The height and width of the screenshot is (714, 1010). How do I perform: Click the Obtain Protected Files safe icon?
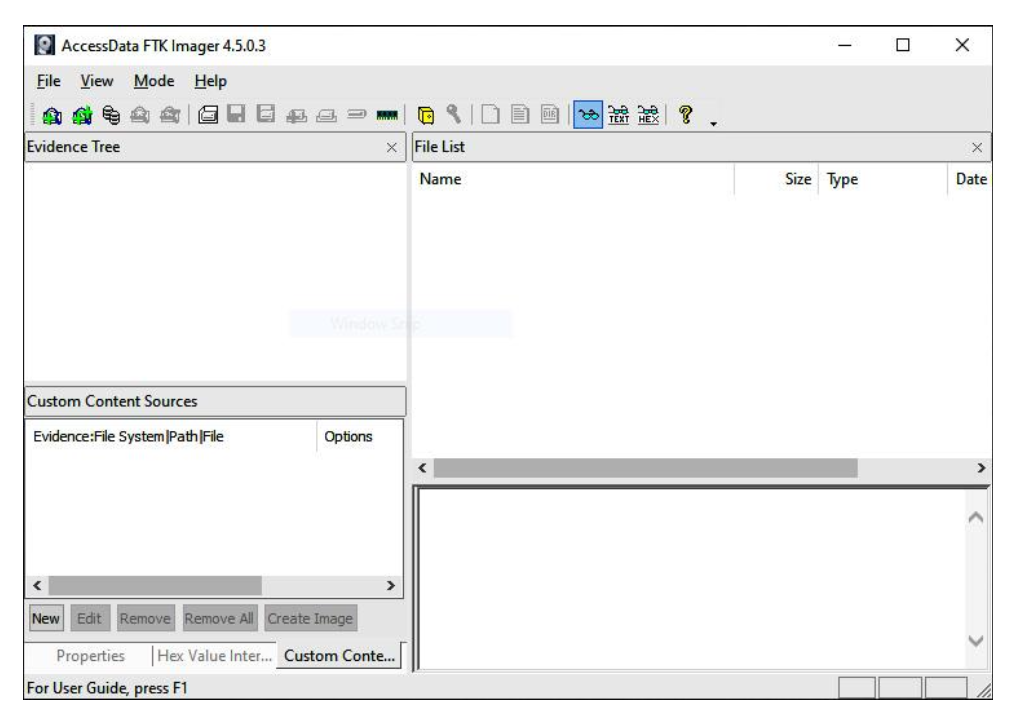tap(425, 116)
